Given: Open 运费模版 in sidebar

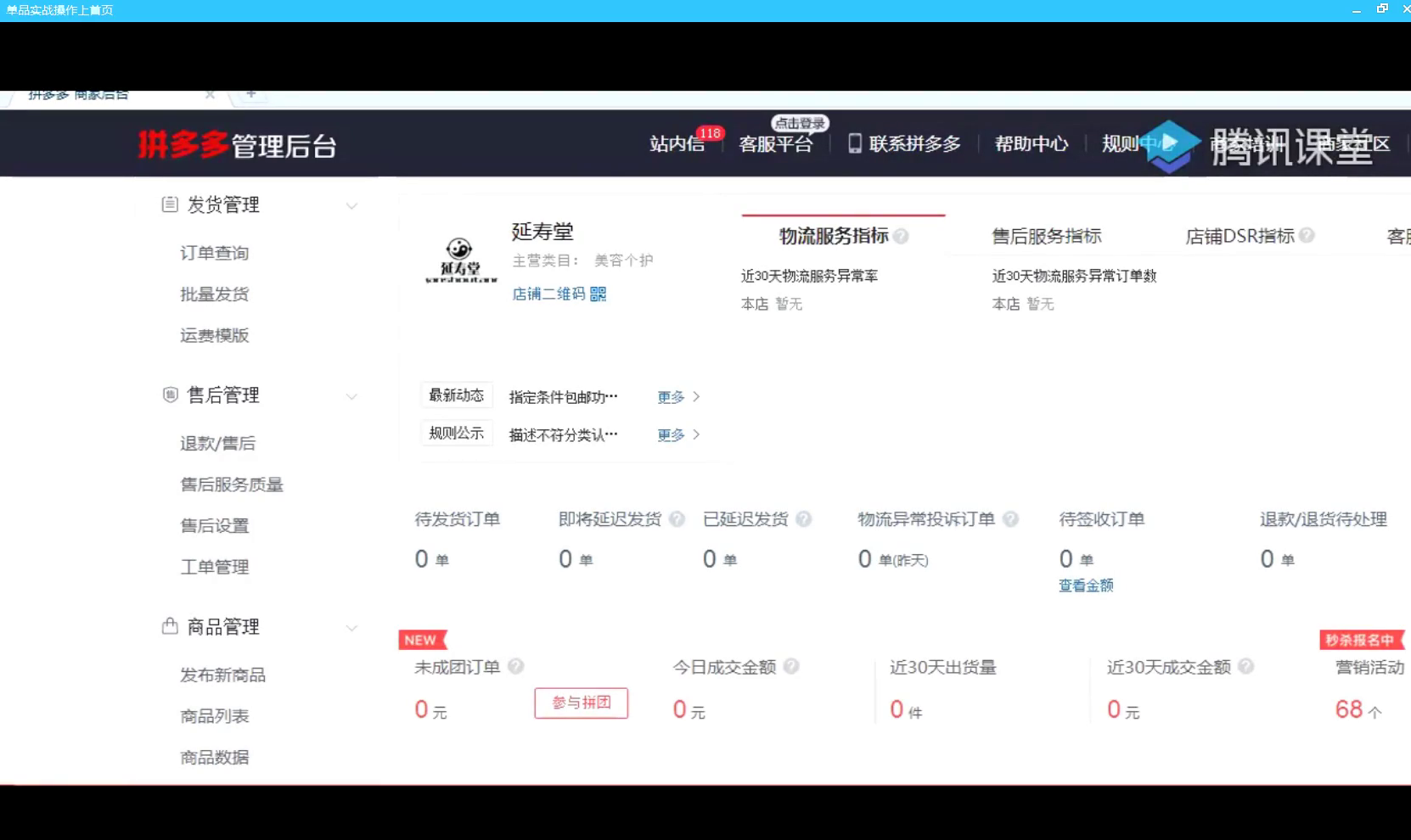Looking at the screenshot, I should tap(214, 335).
